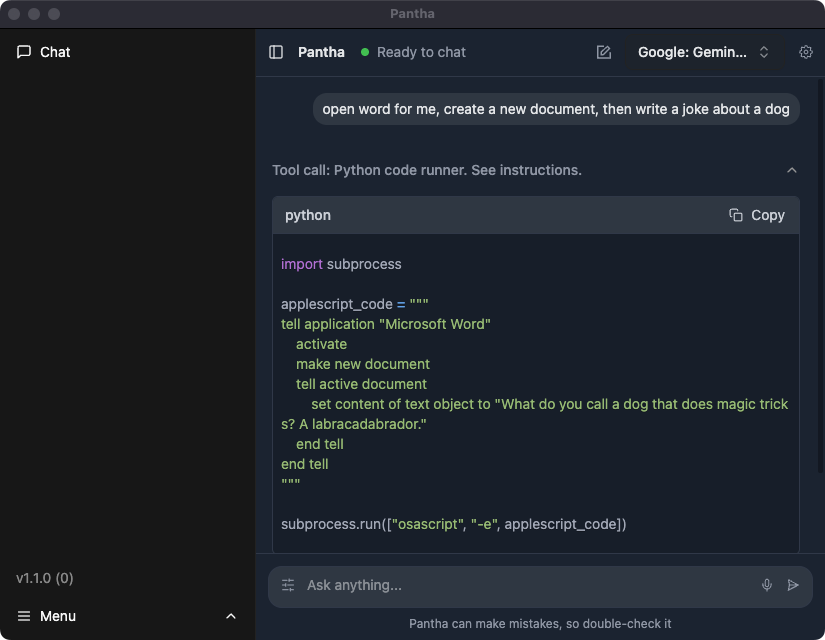This screenshot has height=640, width=825.
Task: Activate voice input with the microphone icon
Action: 767,585
